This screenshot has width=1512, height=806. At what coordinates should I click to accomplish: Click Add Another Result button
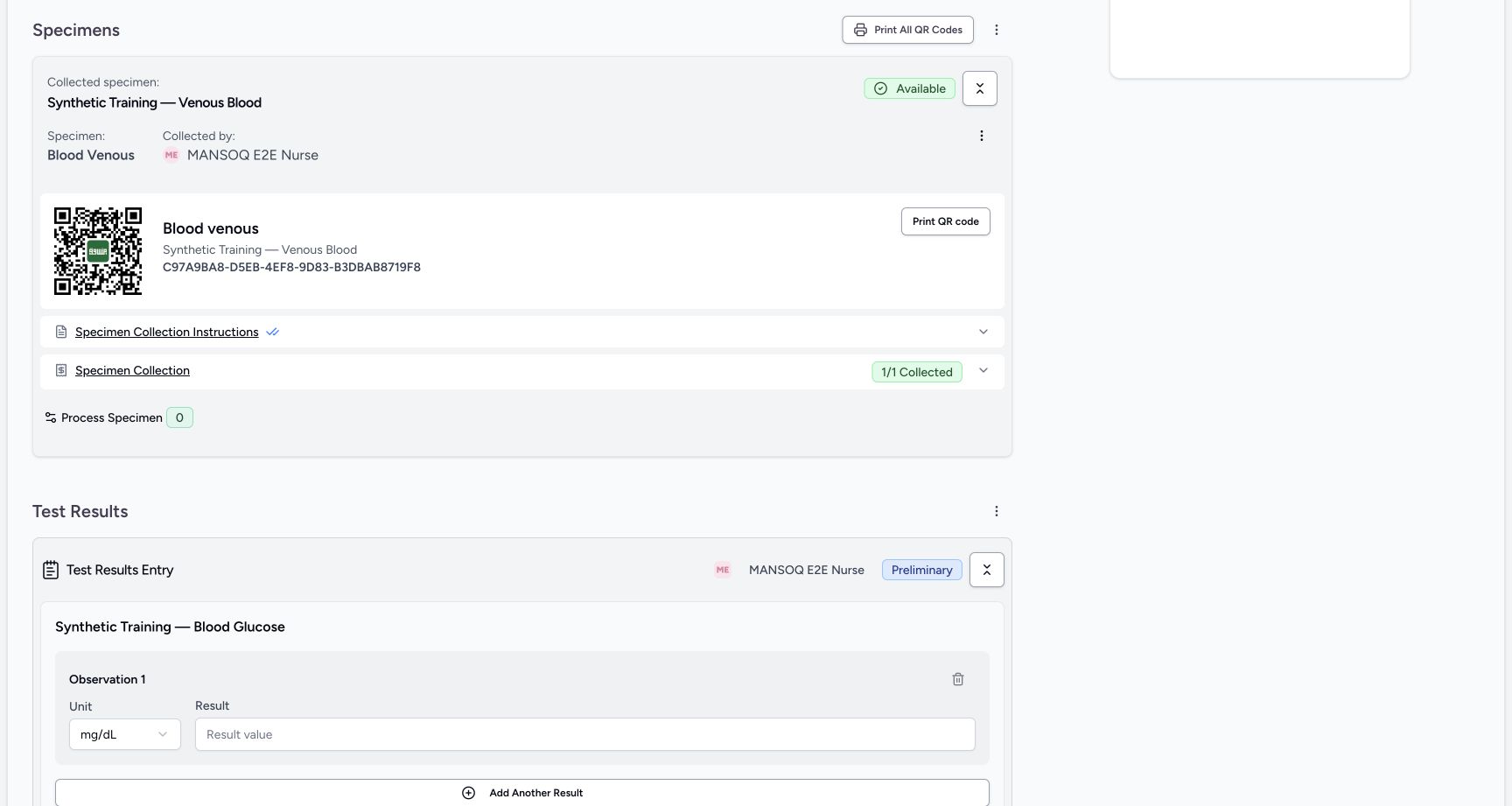[x=522, y=793]
